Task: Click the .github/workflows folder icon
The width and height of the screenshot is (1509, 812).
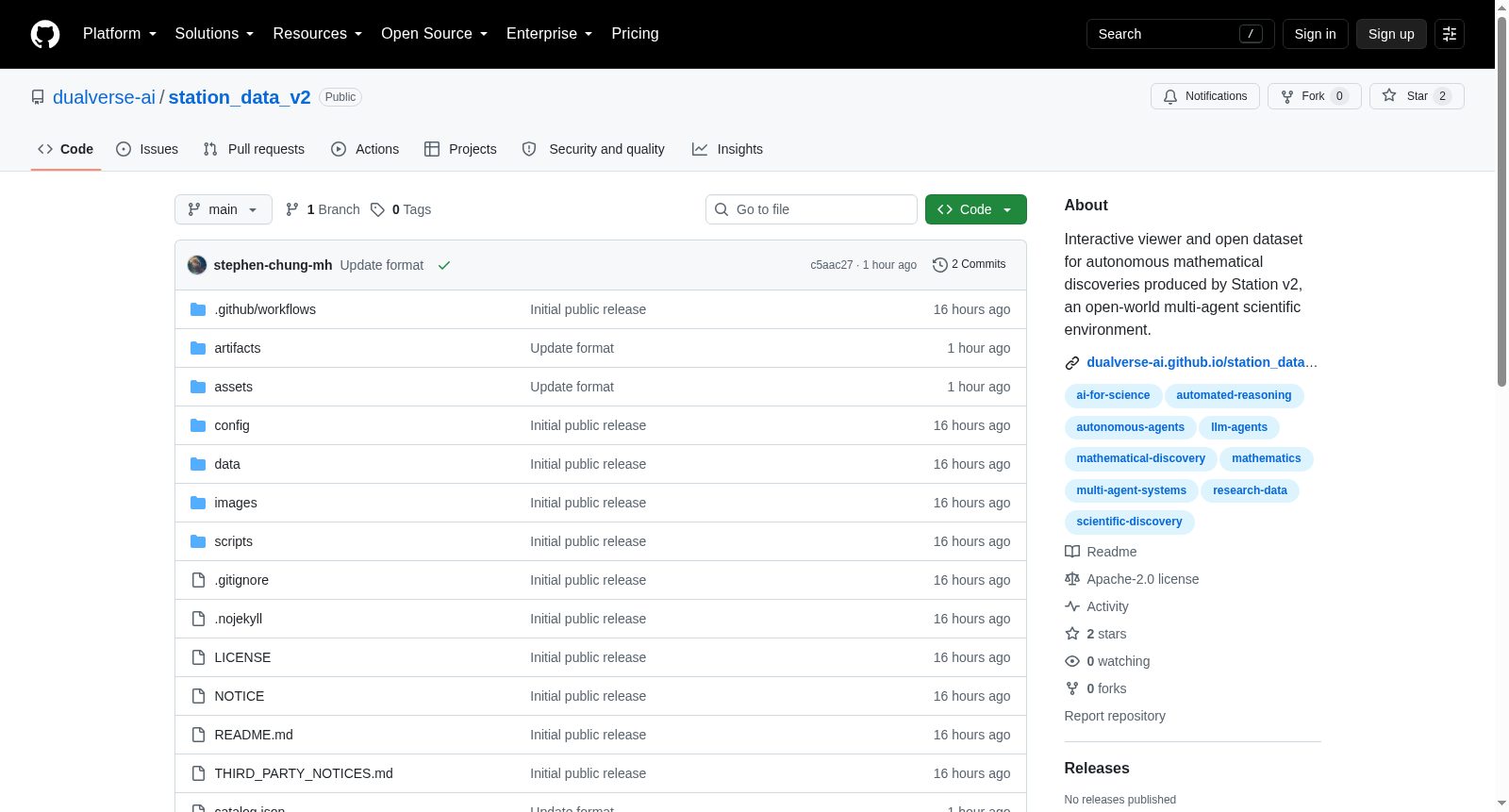Action: (198, 309)
